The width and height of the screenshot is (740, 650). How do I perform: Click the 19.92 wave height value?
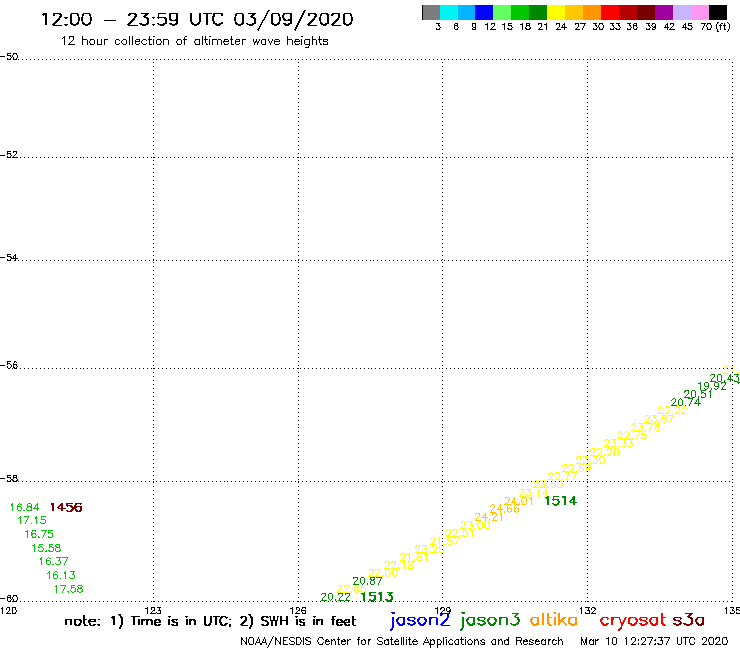point(712,386)
